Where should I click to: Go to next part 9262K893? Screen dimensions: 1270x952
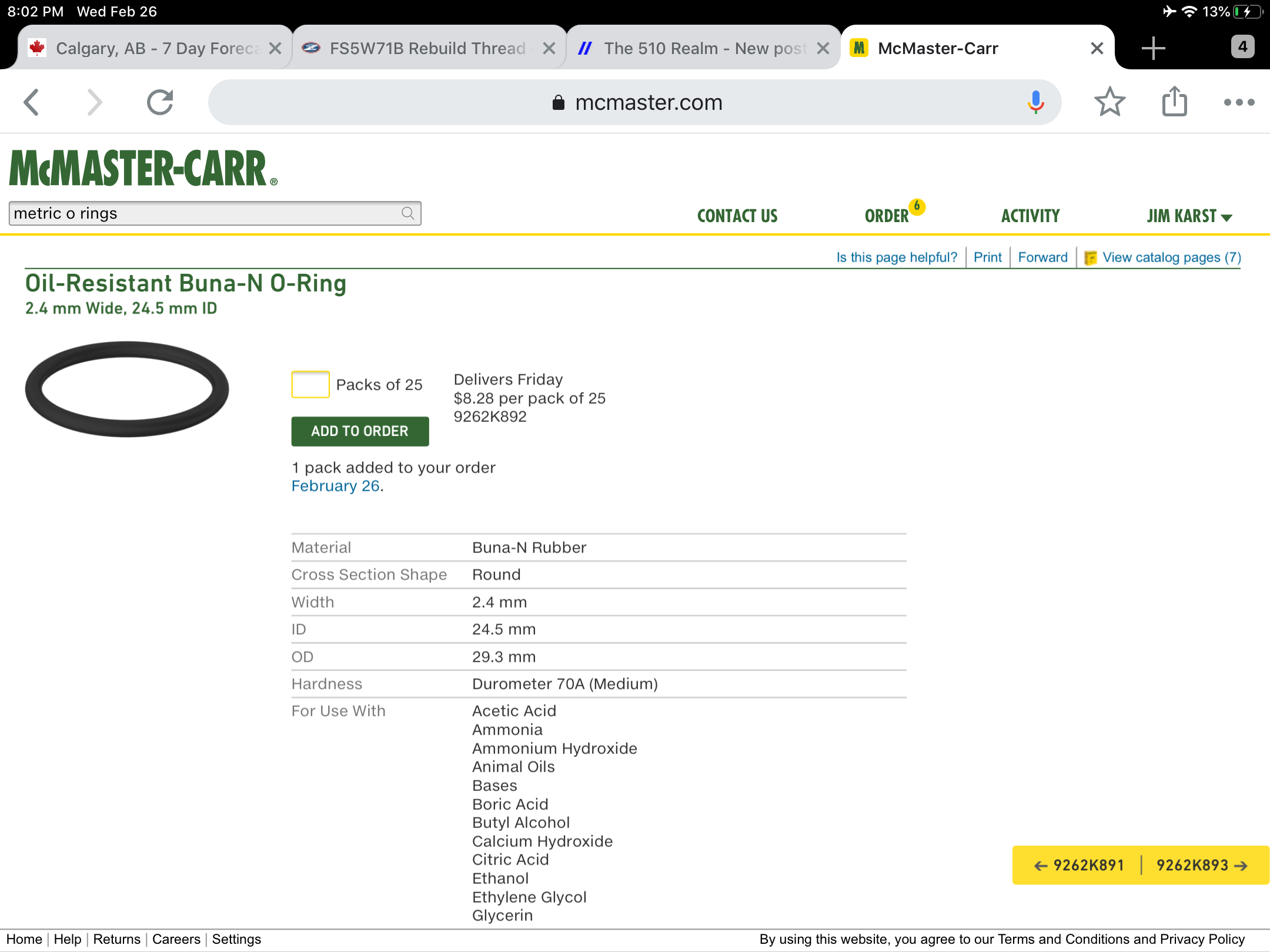[1202, 865]
